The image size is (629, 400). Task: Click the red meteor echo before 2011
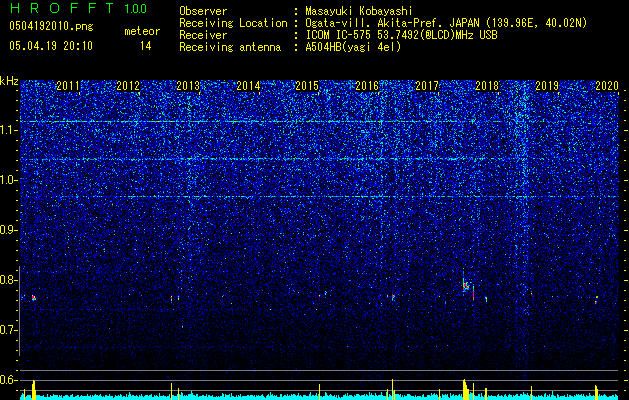pos(34,298)
